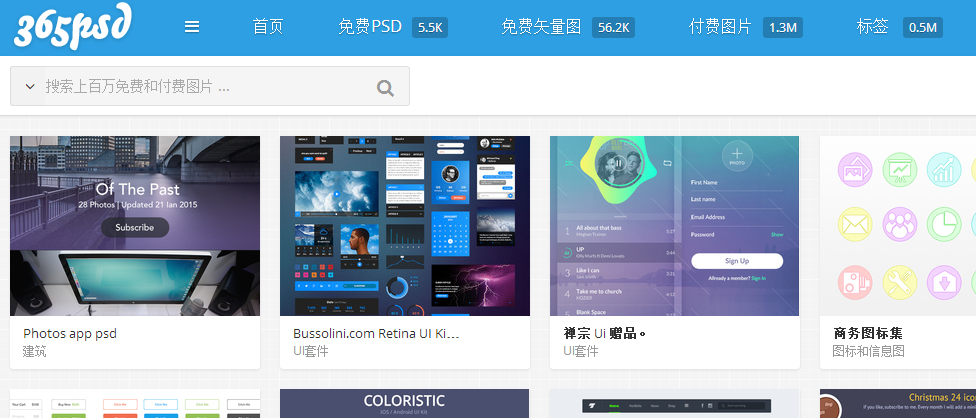
Task: Click the 0.5M count badge
Action: [x=922, y=27]
